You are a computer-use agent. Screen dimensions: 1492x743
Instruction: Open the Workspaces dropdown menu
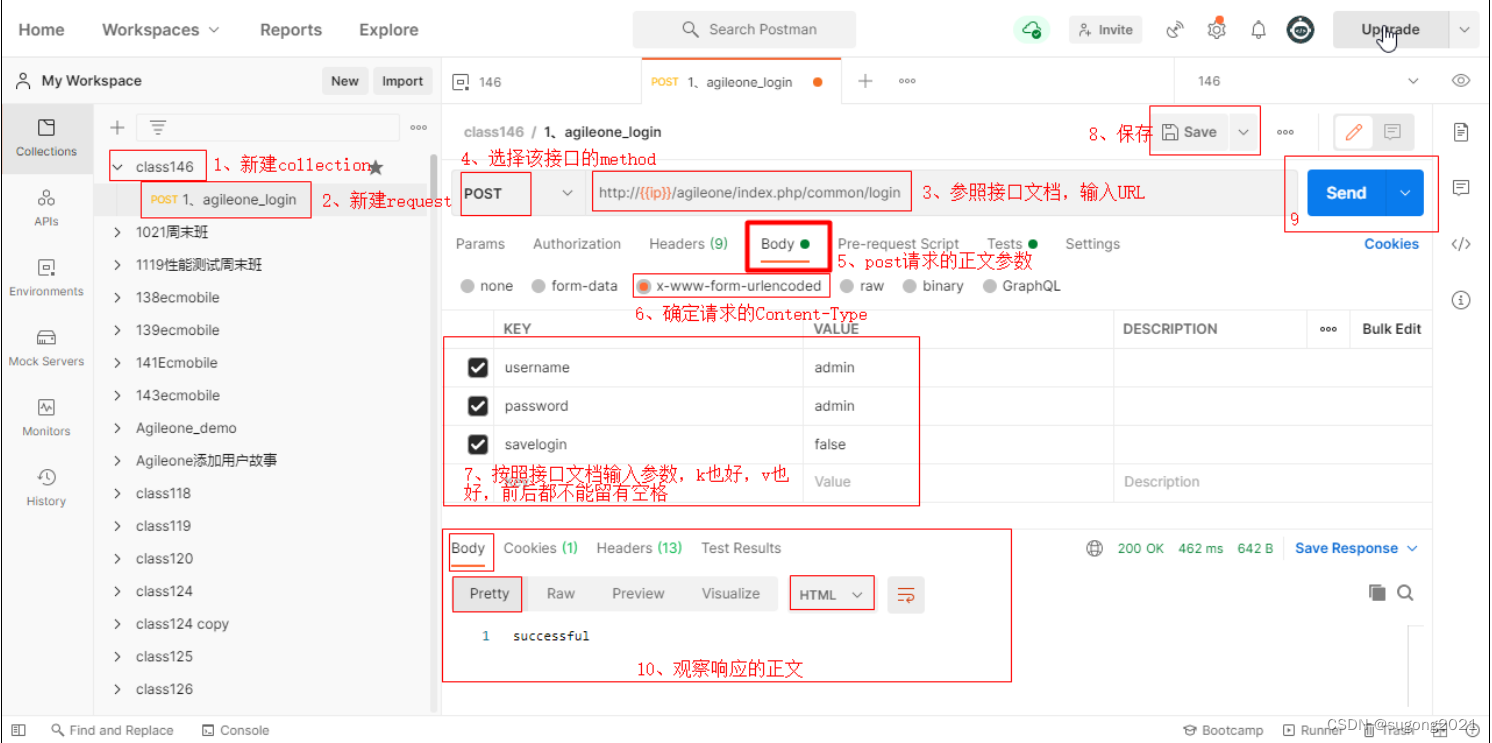tap(160, 30)
